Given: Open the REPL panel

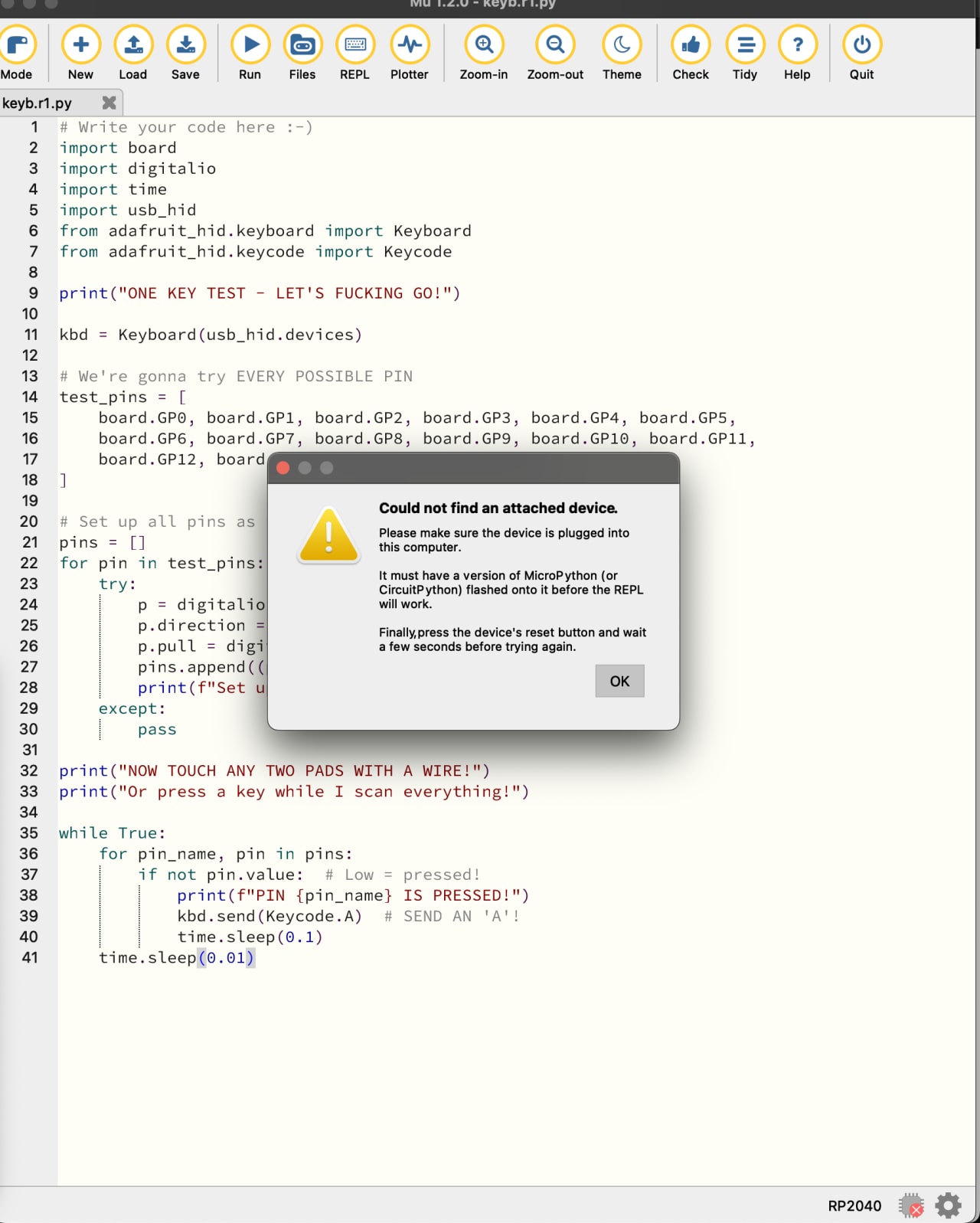Looking at the screenshot, I should [355, 53].
